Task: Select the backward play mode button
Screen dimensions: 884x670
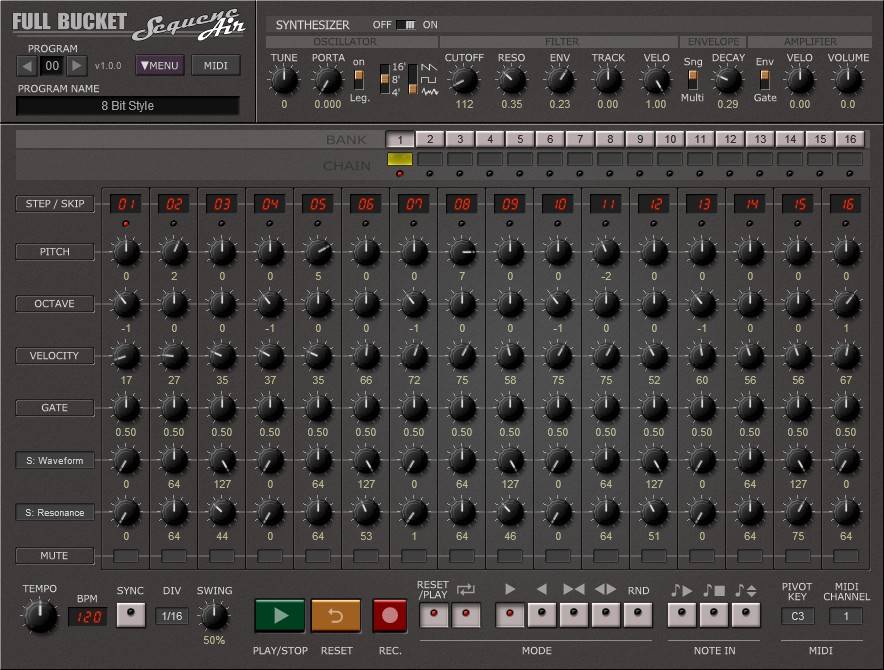Action: pyautogui.click(x=542, y=615)
